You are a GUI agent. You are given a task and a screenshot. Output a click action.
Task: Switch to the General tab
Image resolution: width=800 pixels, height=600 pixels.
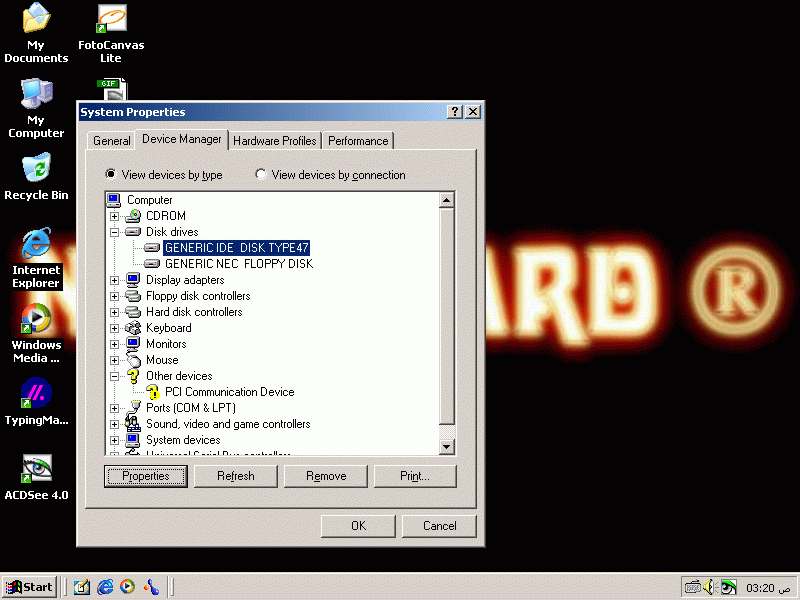coord(112,141)
